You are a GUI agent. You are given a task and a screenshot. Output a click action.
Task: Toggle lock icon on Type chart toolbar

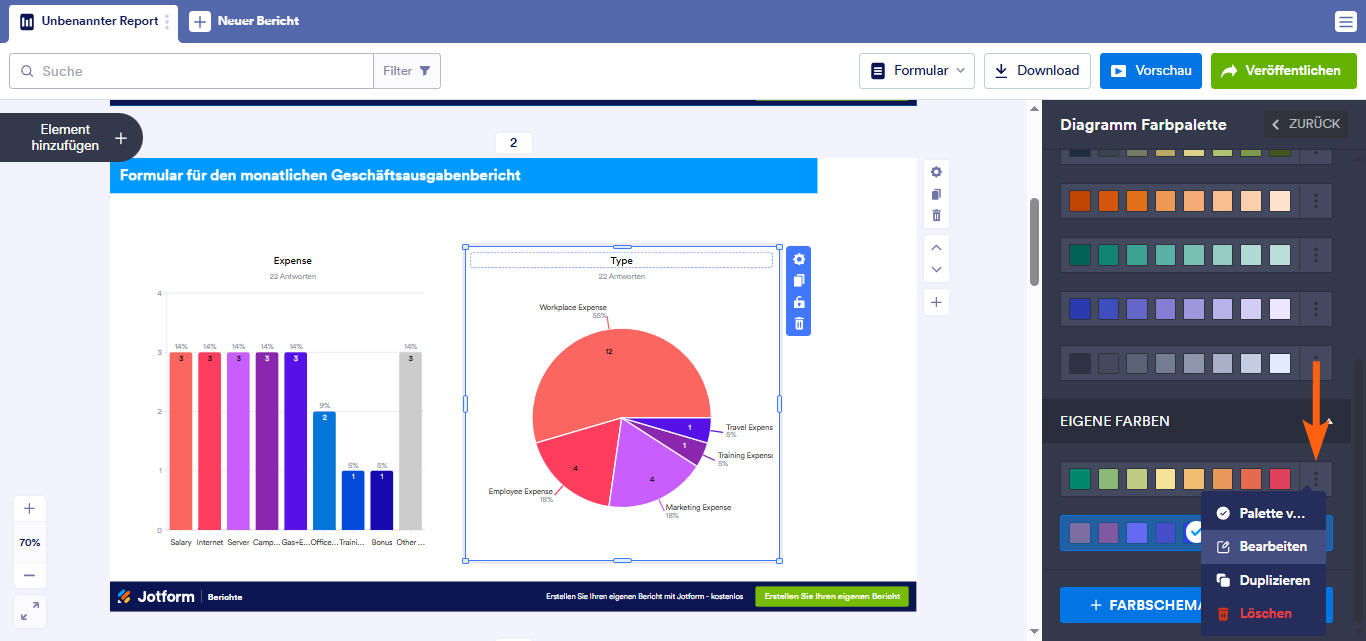[798, 302]
